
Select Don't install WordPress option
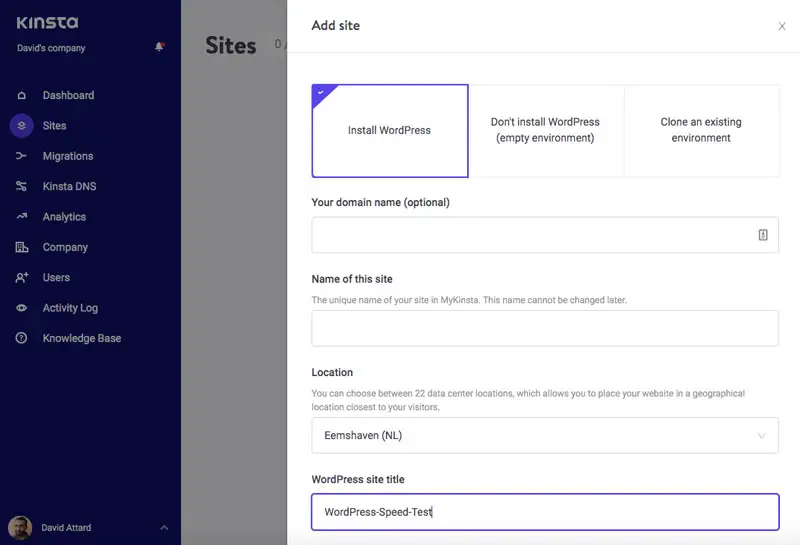[545, 131]
